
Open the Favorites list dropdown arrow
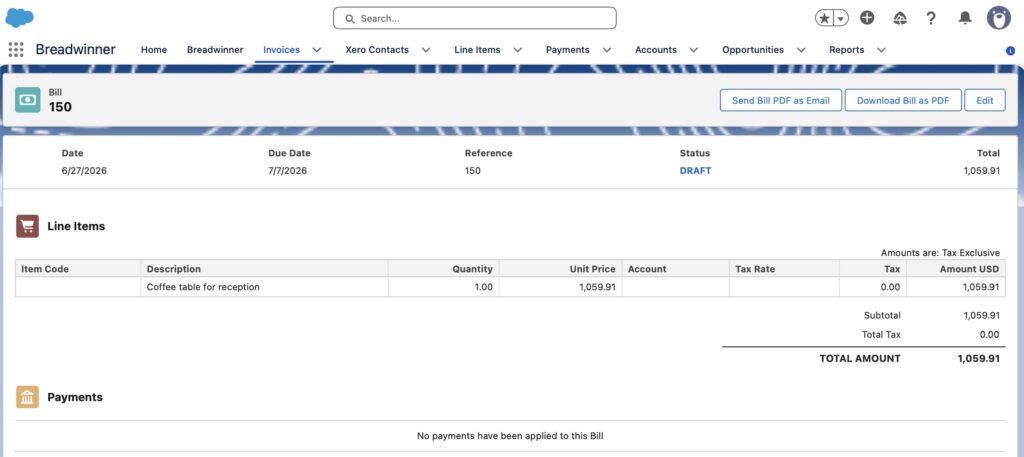pyautogui.click(x=841, y=18)
